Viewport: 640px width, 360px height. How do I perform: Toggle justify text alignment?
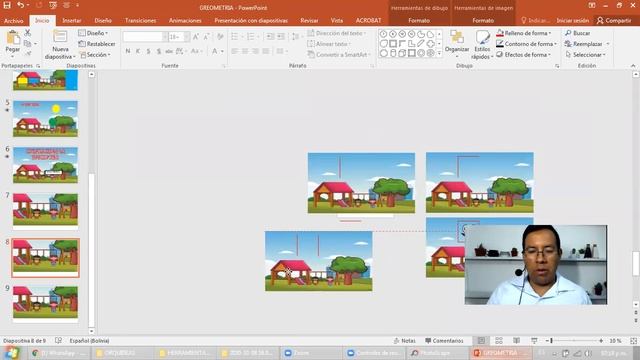[266, 51]
